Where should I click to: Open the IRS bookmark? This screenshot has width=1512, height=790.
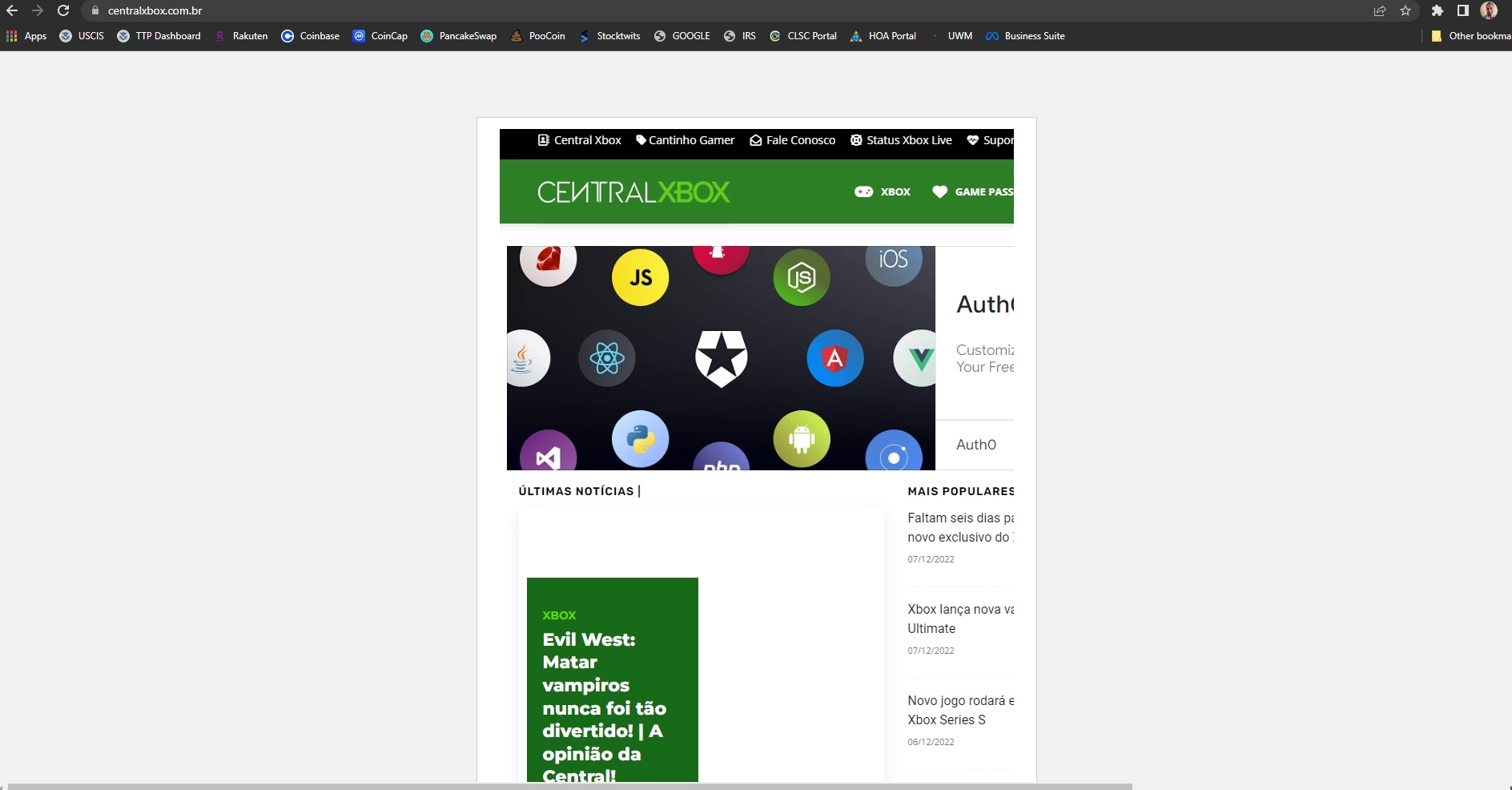click(740, 36)
